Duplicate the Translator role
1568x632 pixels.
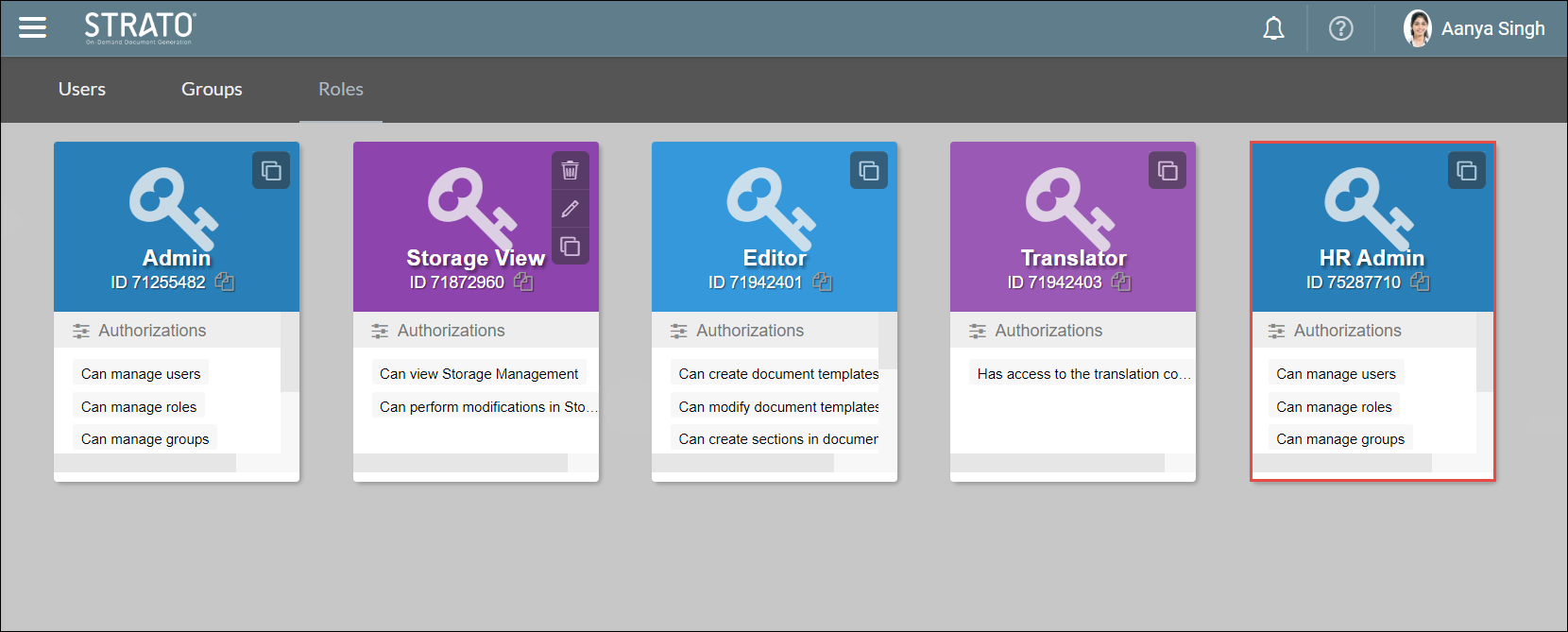tap(1167, 171)
